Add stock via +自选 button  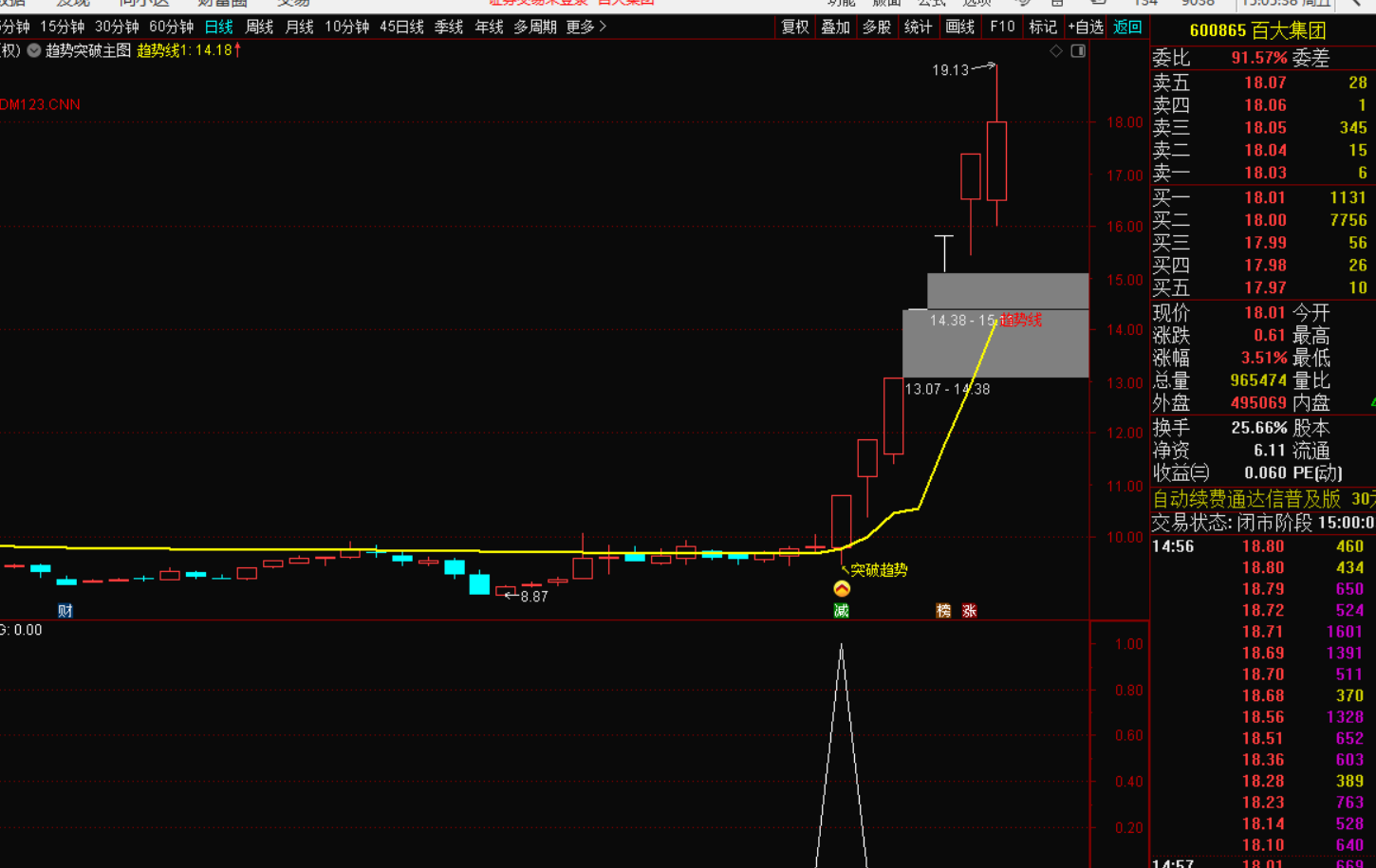tap(1085, 27)
